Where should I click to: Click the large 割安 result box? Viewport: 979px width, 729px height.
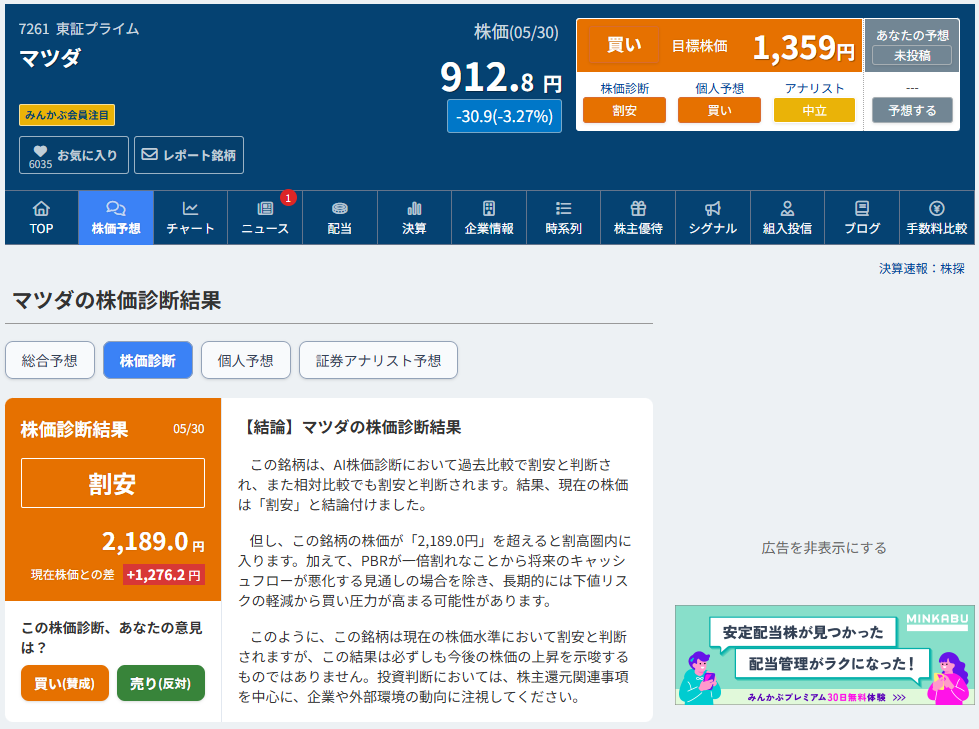[113, 483]
